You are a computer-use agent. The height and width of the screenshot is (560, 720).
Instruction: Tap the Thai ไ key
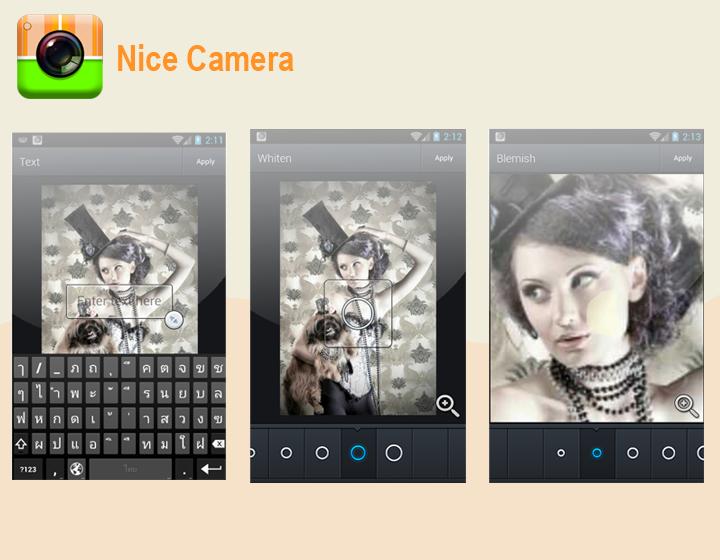[39, 393]
